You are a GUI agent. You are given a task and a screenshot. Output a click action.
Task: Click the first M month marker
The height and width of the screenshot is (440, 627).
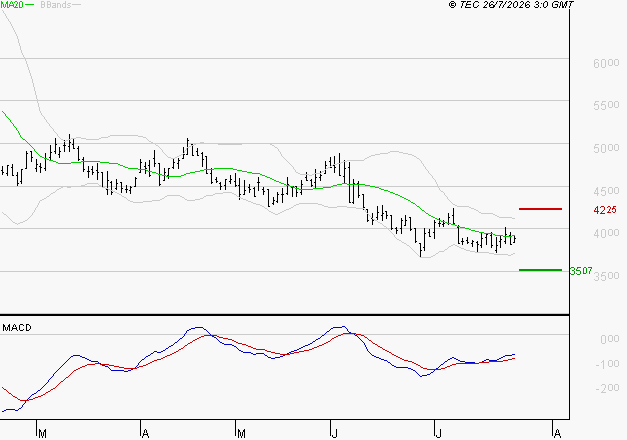[42, 433]
